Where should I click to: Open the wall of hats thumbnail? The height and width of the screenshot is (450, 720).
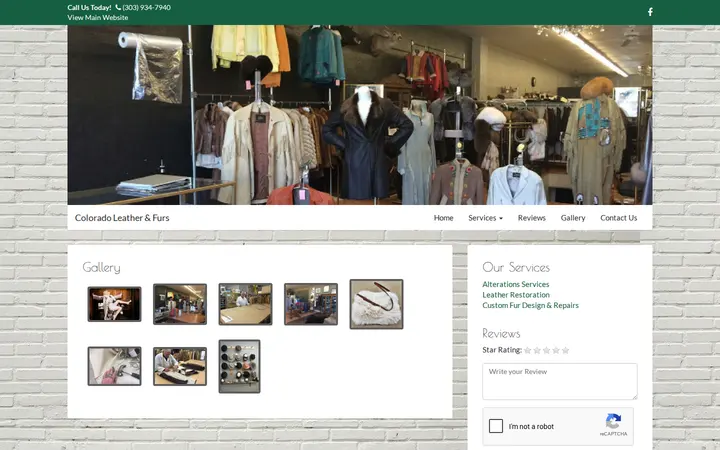click(x=239, y=366)
